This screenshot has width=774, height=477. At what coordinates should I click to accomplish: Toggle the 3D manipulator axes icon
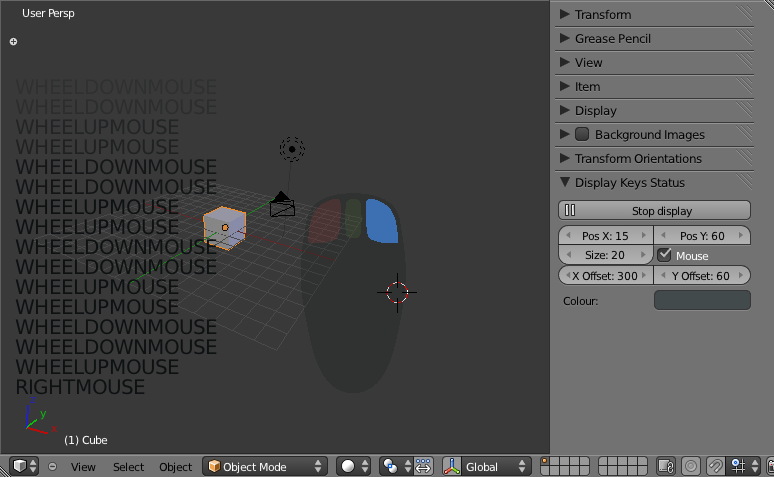pos(451,466)
